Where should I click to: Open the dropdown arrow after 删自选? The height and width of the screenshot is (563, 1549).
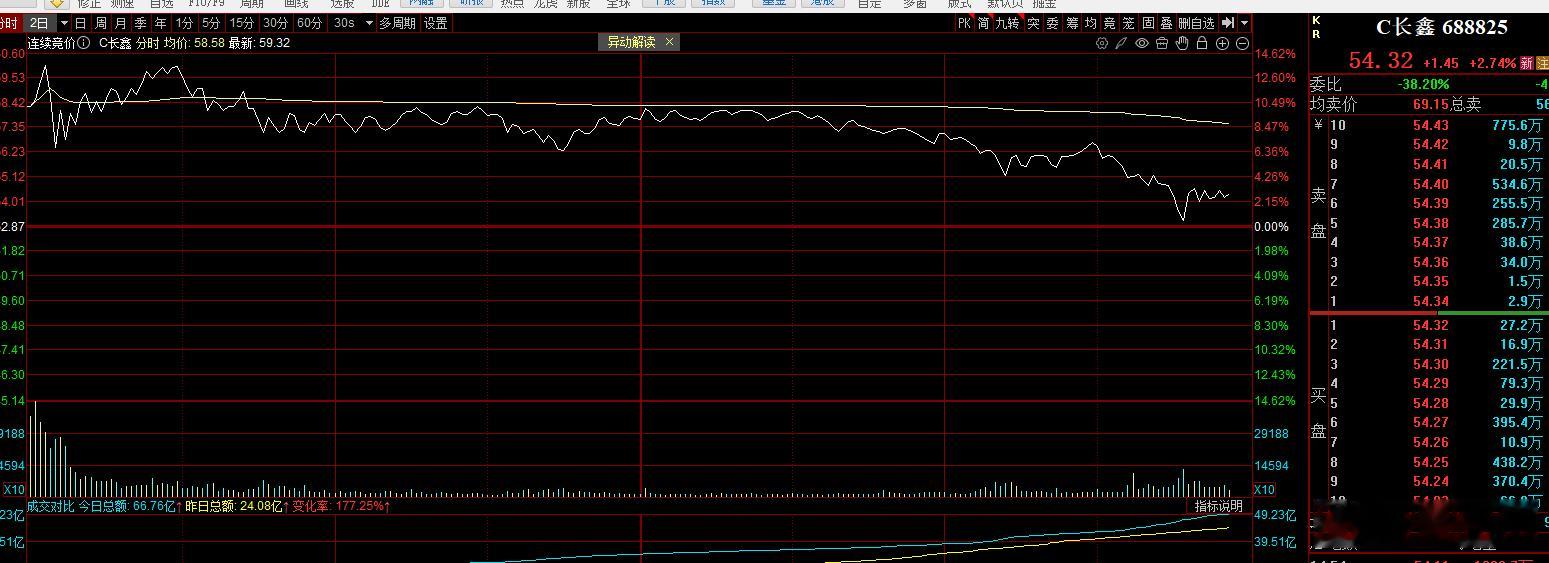click(x=1244, y=23)
